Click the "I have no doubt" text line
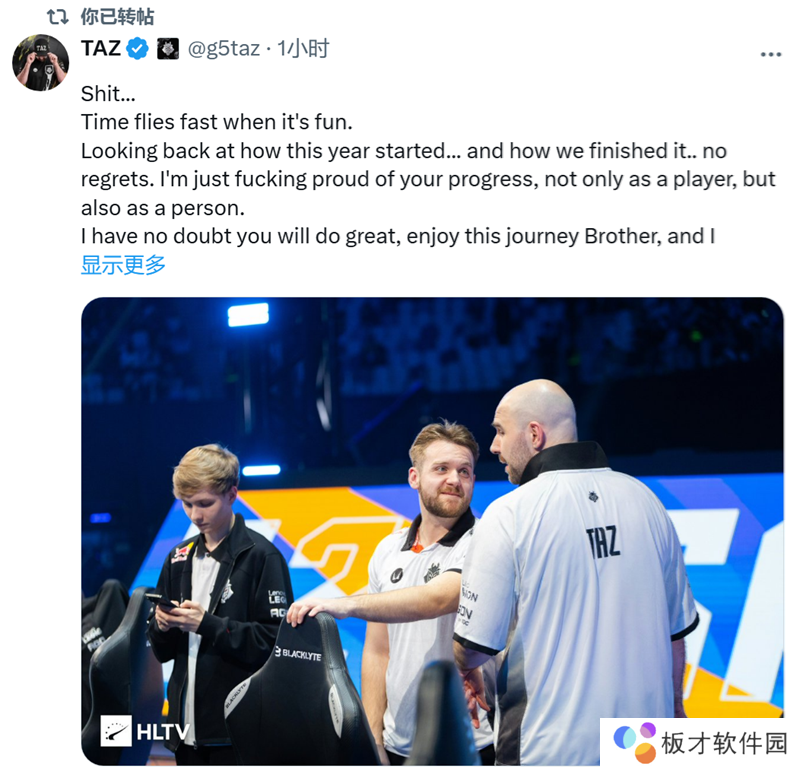Screen dimensions: 800x768 point(397,236)
